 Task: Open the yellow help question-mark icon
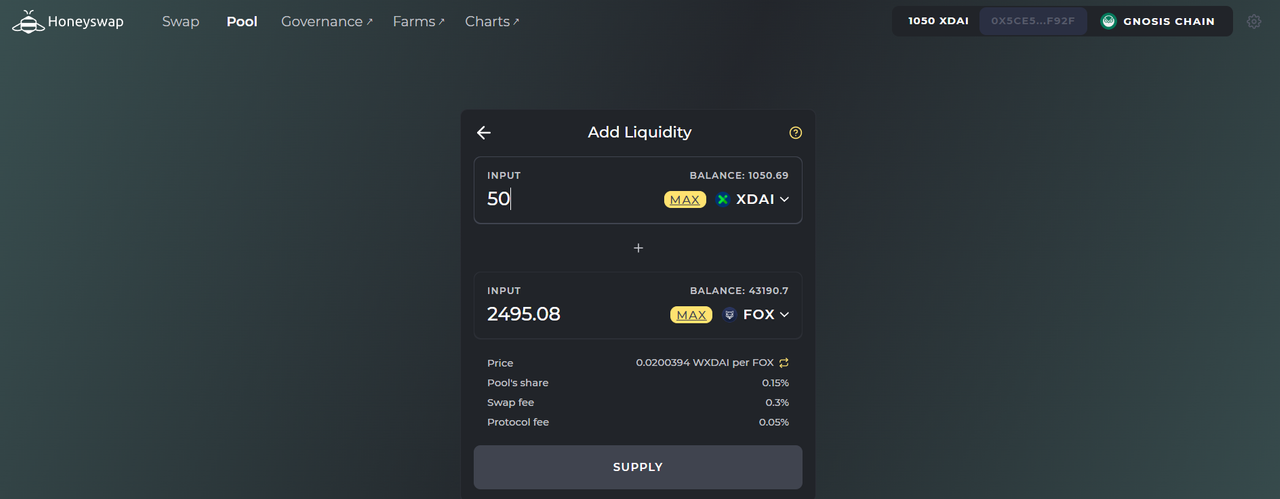click(795, 132)
